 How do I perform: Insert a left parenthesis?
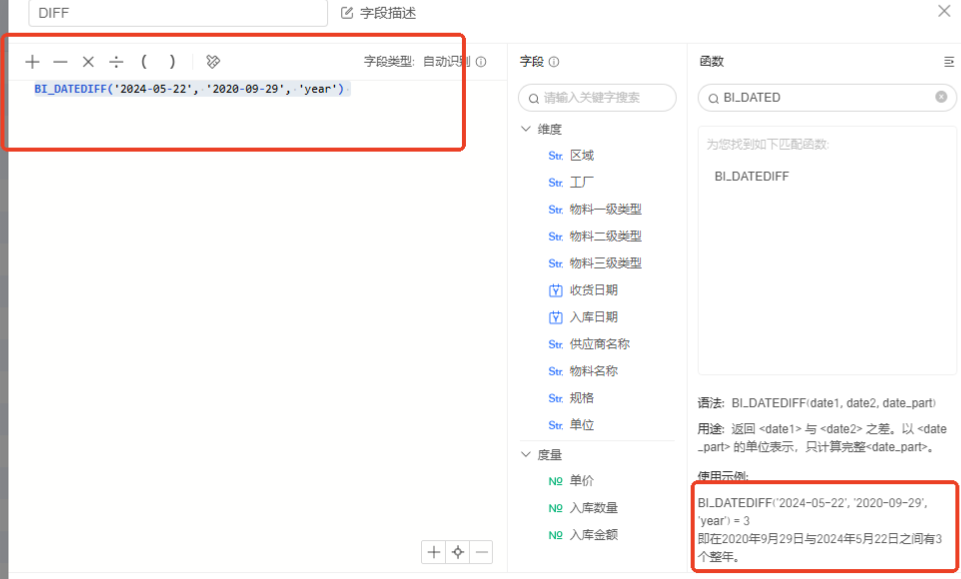(x=144, y=62)
